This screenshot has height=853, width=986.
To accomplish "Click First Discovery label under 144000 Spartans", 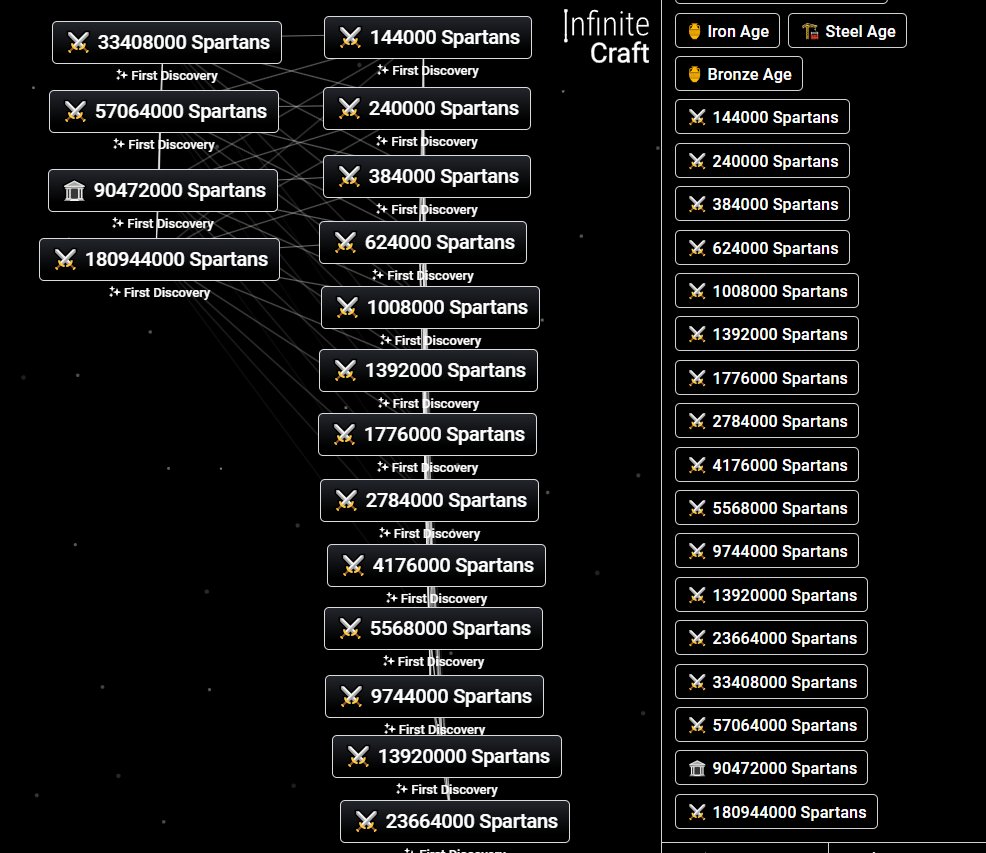I will coord(428,70).
